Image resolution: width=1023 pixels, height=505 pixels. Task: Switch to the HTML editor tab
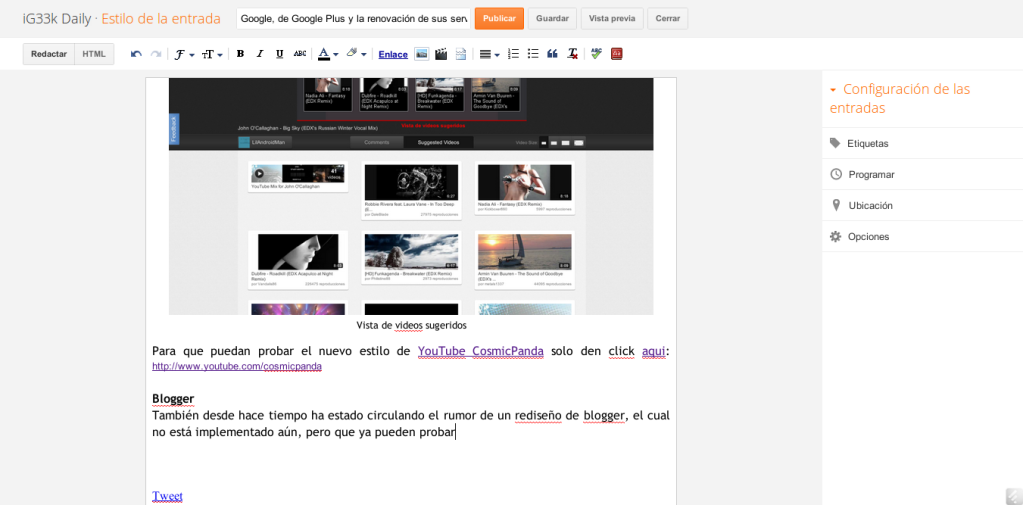(94, 54)
